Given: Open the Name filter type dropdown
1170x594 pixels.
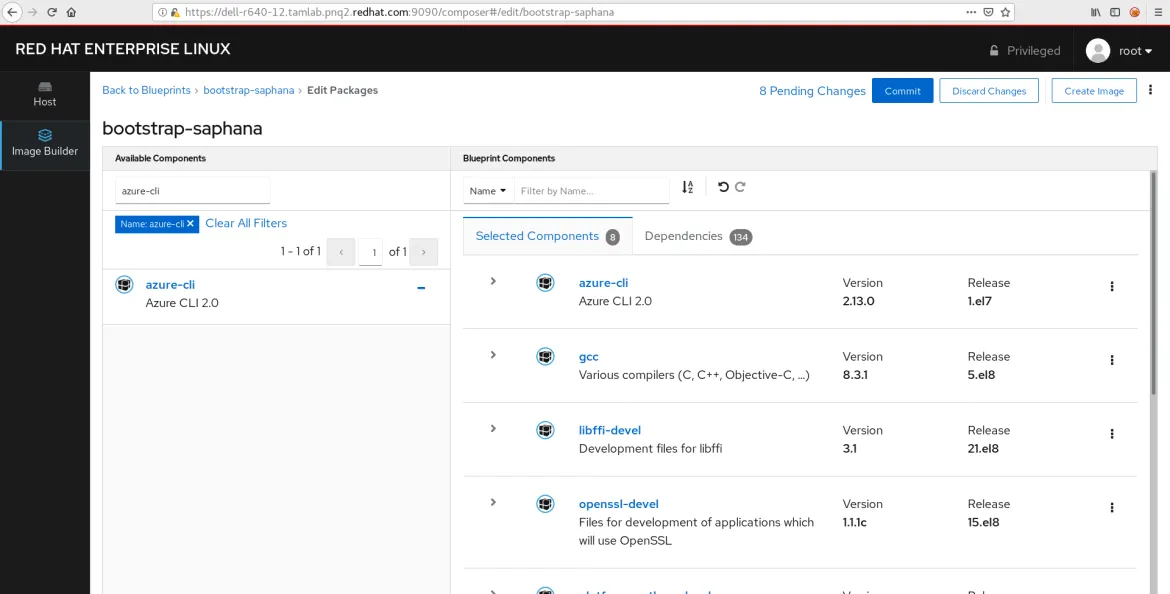Looking at the screenshot, I should coord(488,191).
